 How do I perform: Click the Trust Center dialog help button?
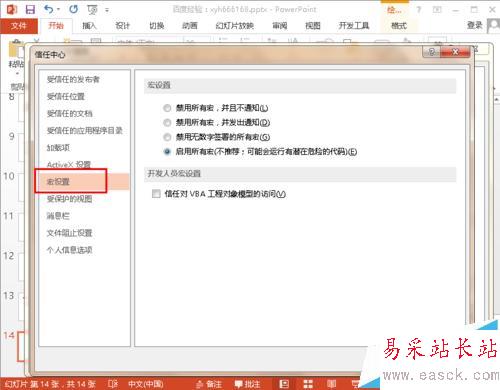click(x=432, y=52)
